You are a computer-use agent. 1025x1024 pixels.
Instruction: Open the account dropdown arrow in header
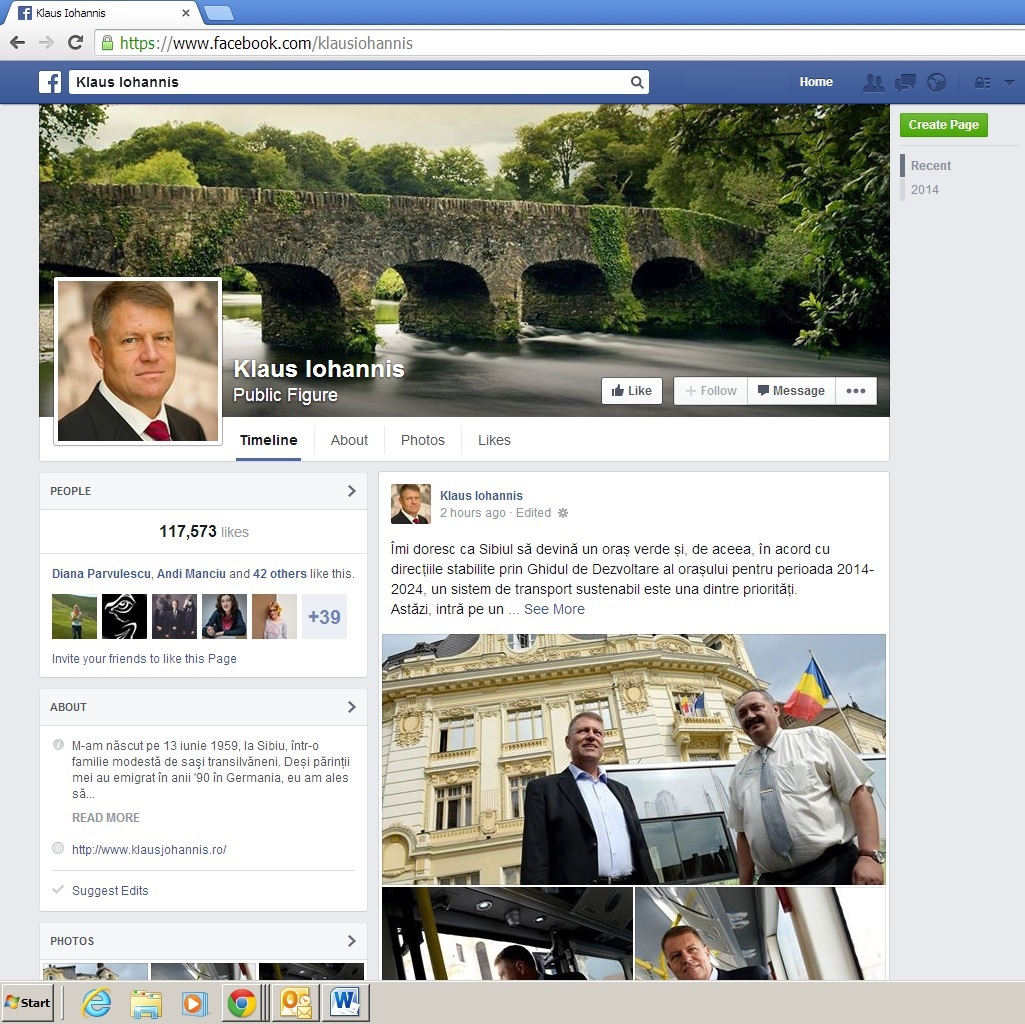click(x=1009, y=82)
